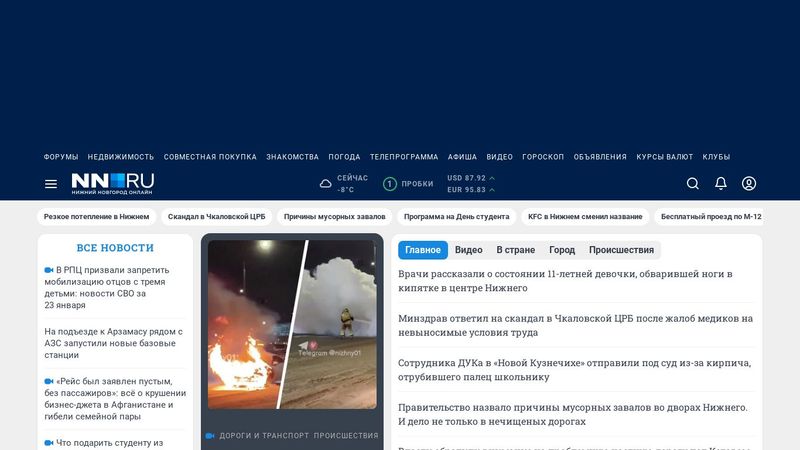The image size is (800, 450).
Task: Open the search magnifier icon
Action: [692, 183]
